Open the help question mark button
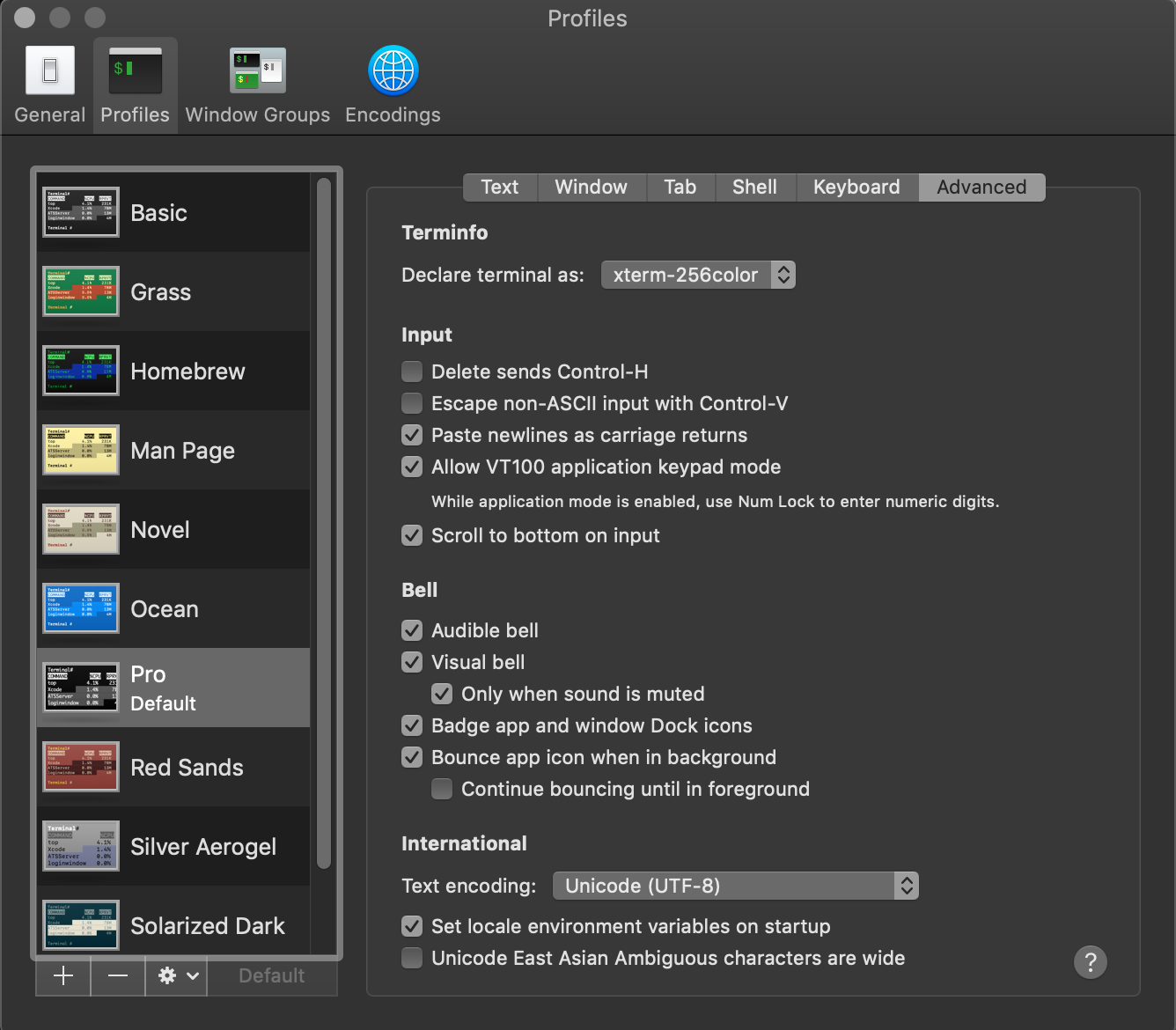1176x1030 pixels. pos(1091,962)
